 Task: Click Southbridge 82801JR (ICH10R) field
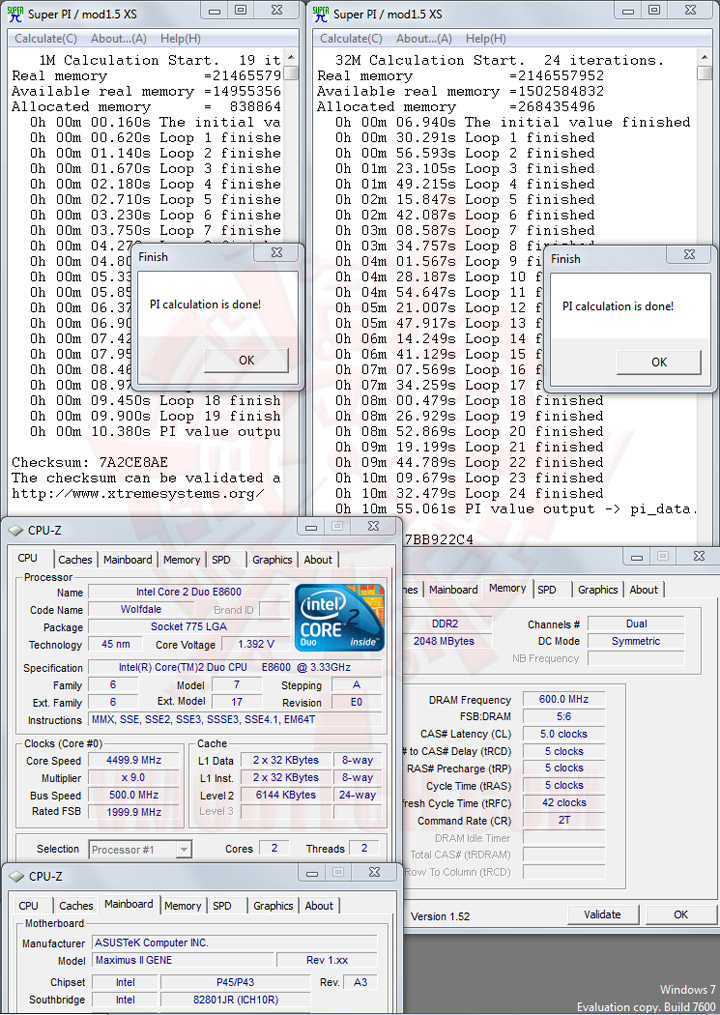pos(235,999)
